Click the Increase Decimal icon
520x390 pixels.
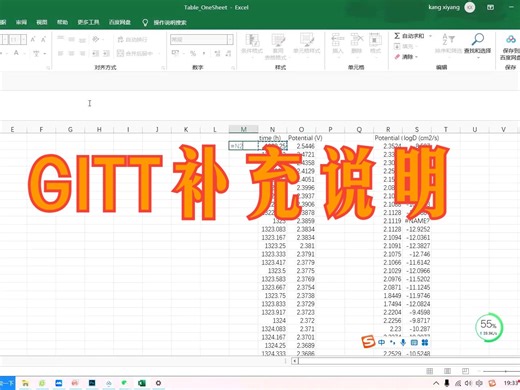click(217, 53)
